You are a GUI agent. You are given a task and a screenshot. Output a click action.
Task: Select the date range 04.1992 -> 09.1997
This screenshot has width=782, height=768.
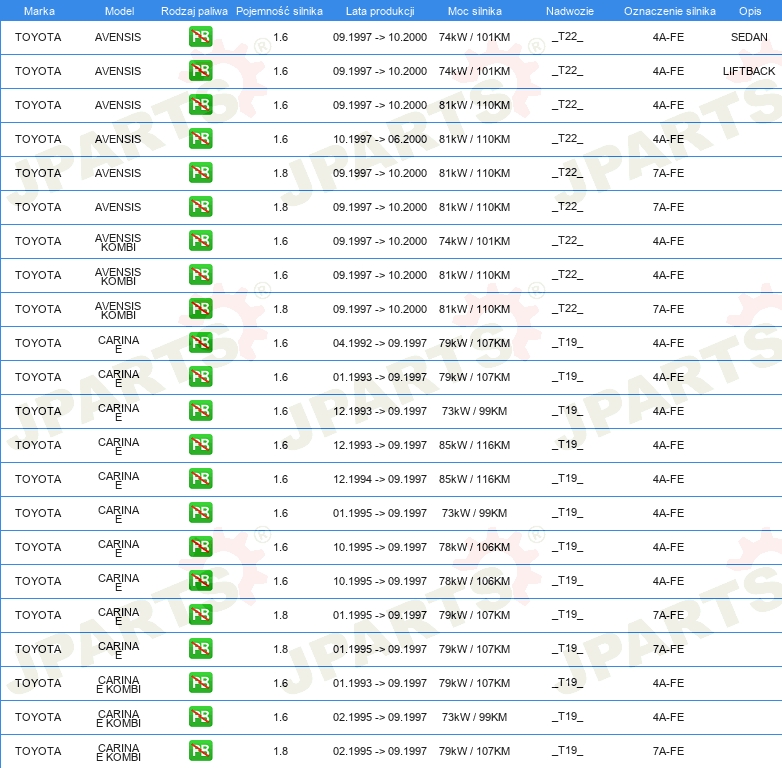point(380,343)
